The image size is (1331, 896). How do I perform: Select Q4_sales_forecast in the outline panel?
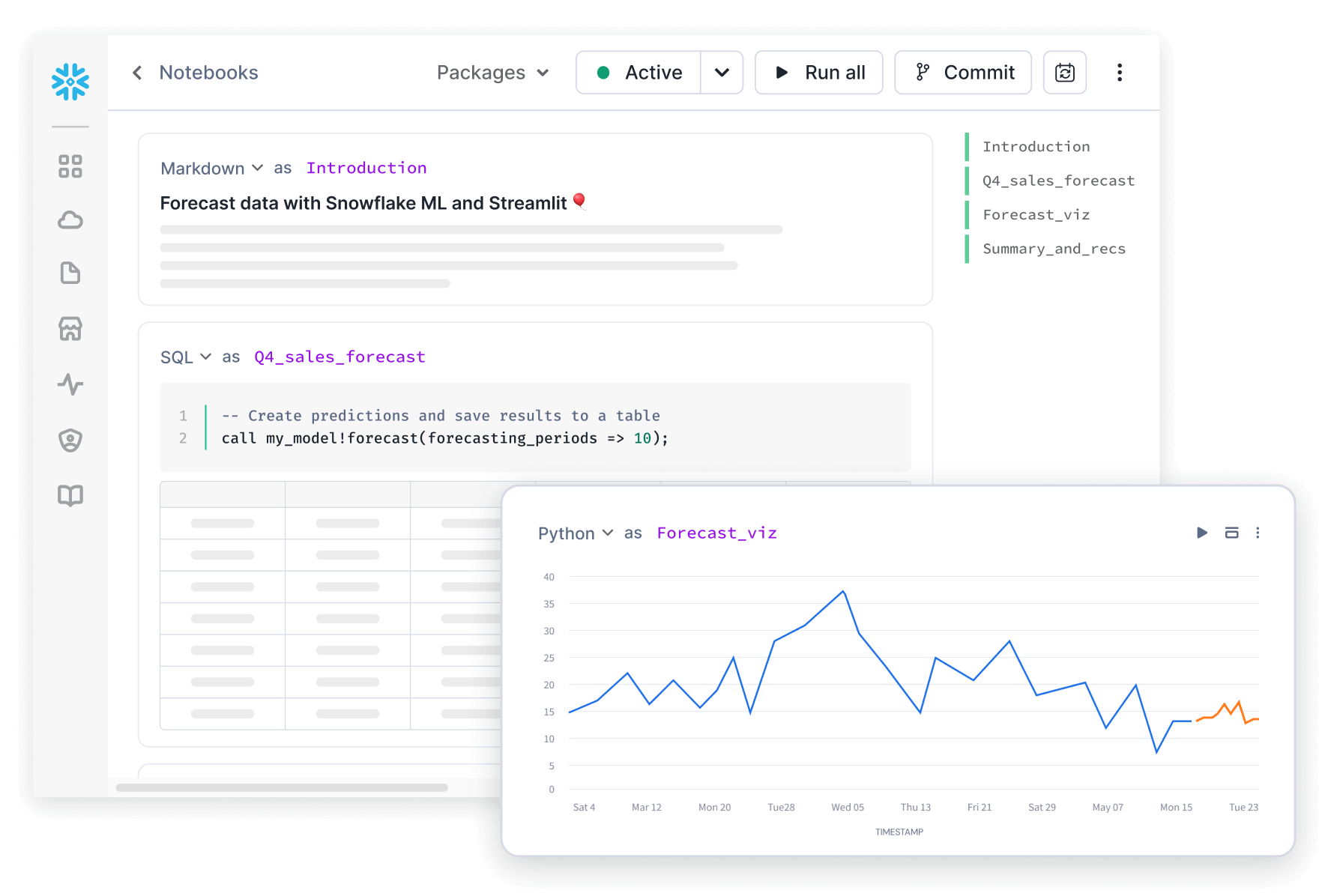click(x=1058, y=180)
